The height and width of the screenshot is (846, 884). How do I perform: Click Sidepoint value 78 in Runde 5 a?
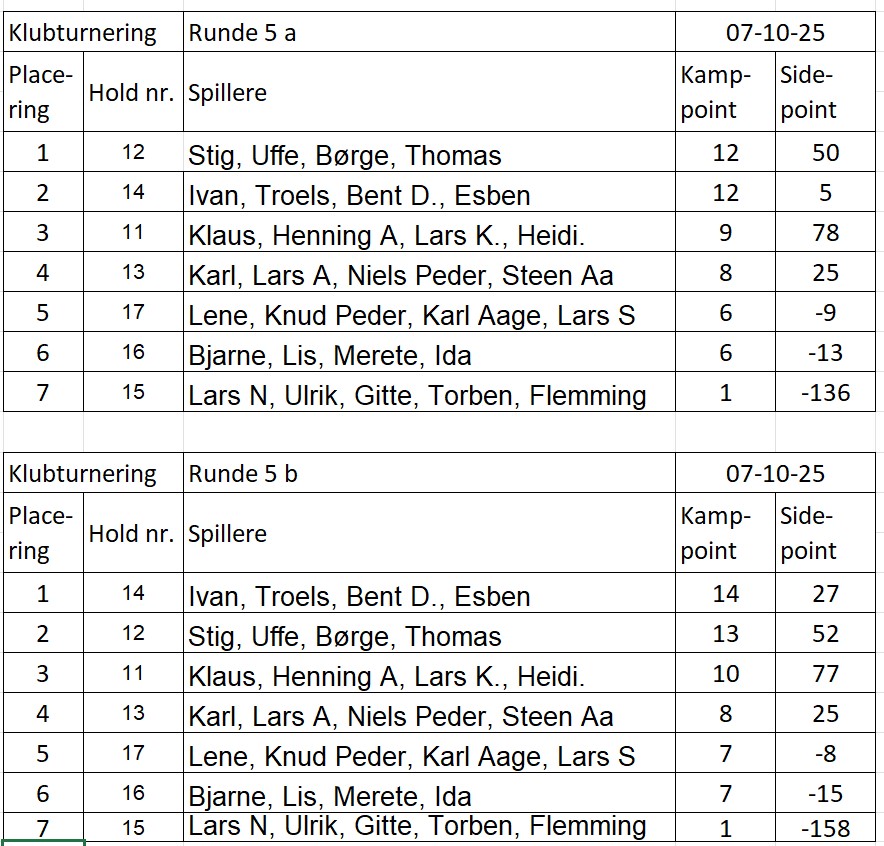tap(825, 232)
